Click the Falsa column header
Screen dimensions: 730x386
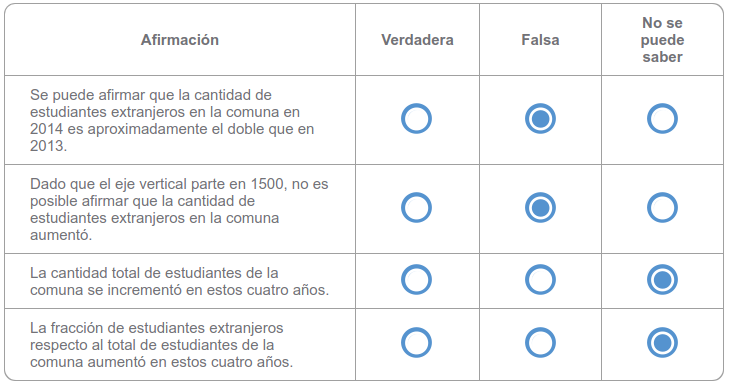point(540,40)
